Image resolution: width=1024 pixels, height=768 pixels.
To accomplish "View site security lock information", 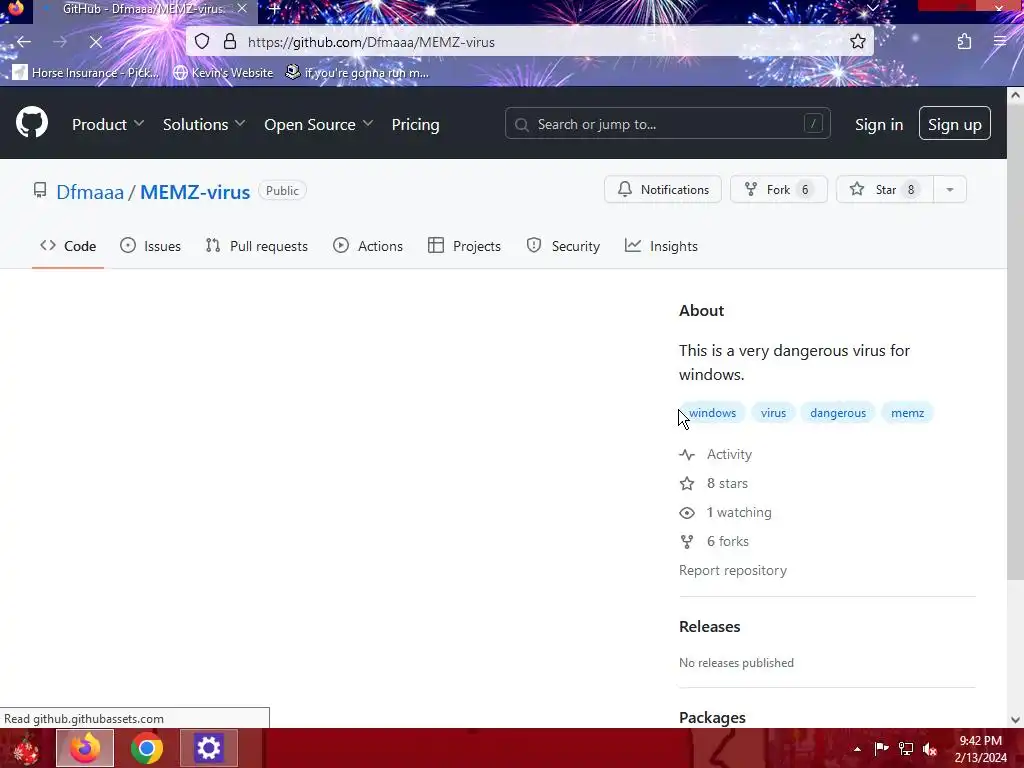I will 229,42.
